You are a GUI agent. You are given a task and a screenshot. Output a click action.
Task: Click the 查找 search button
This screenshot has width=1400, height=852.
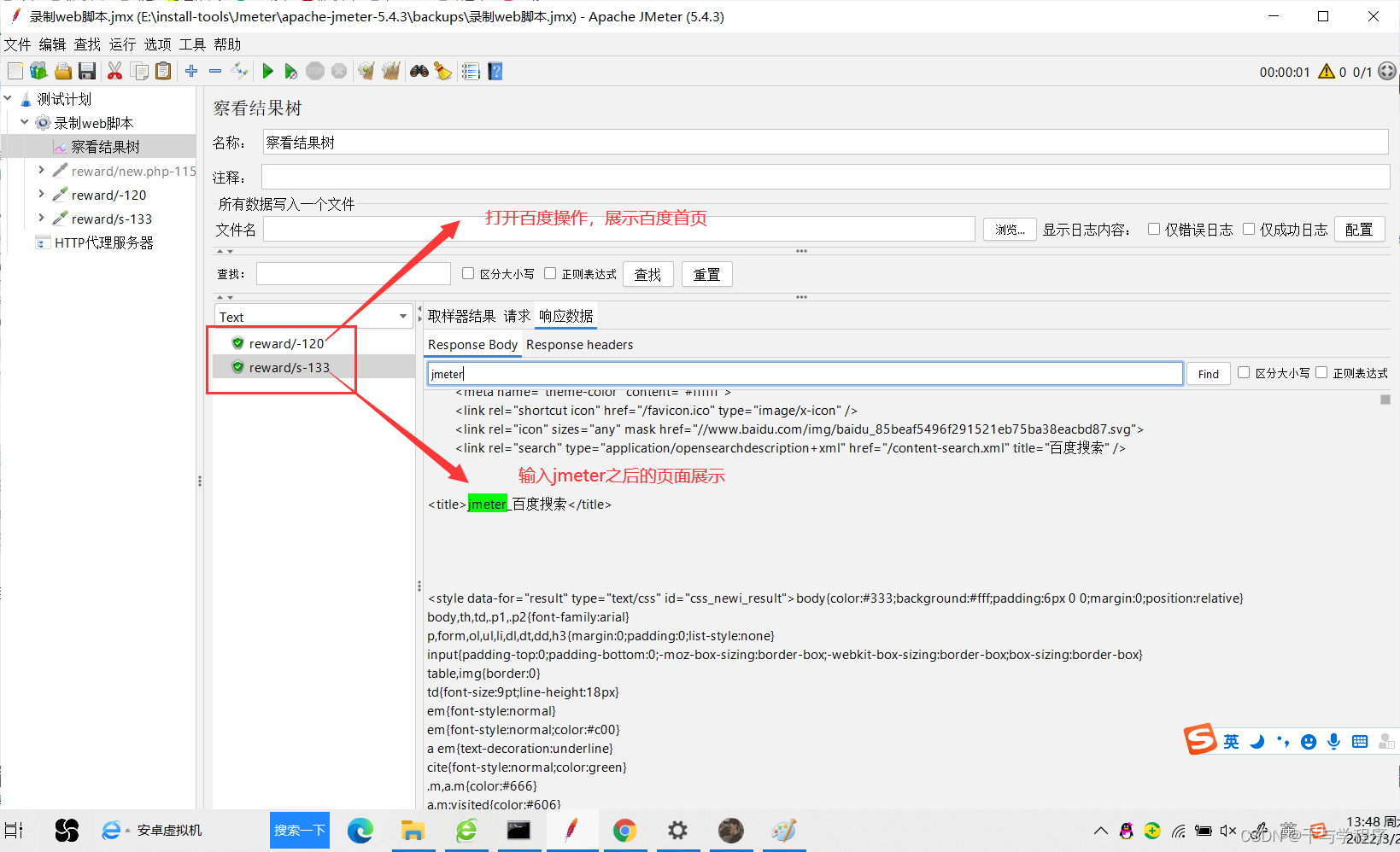(x=647, y=274)
